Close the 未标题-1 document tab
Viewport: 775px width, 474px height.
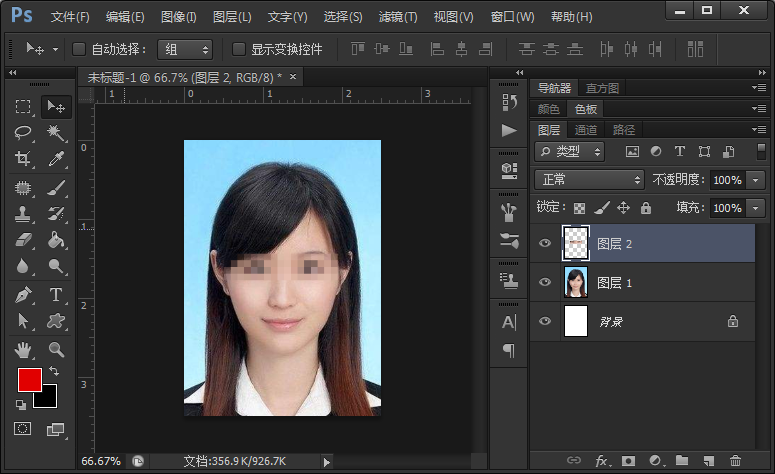[x=293, y=77]
